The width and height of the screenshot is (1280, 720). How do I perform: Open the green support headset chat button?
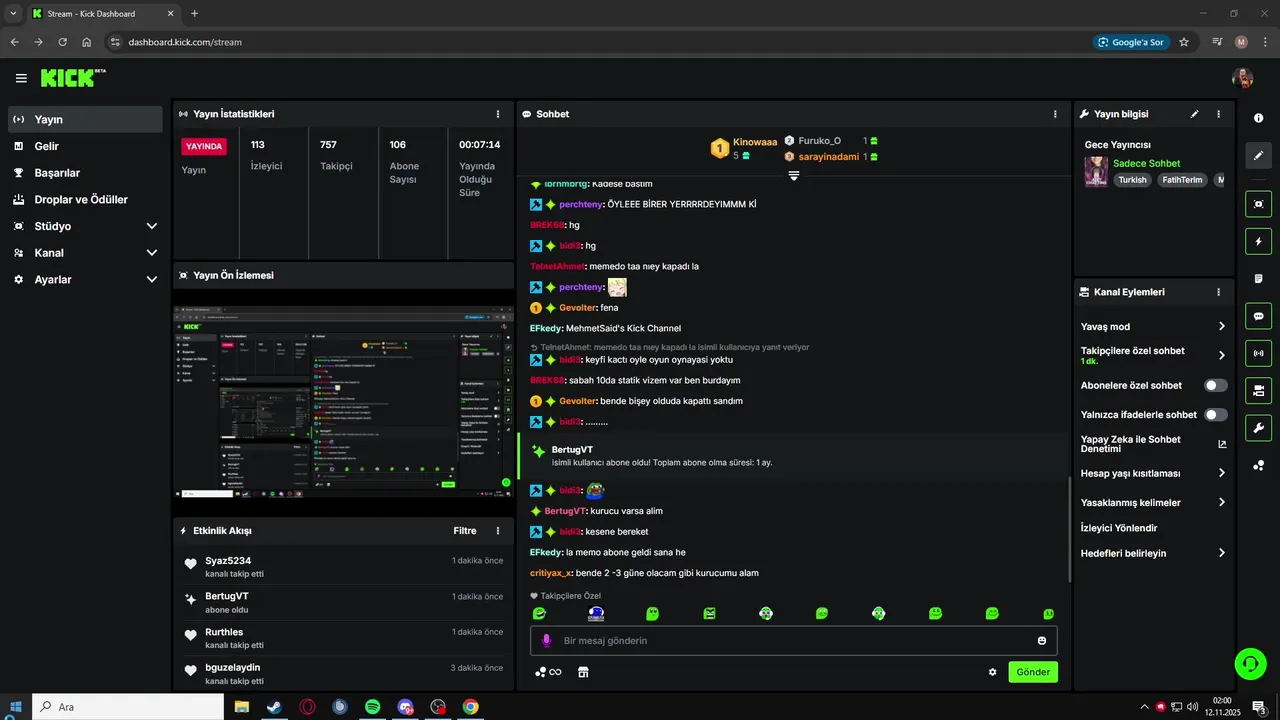1250,663
